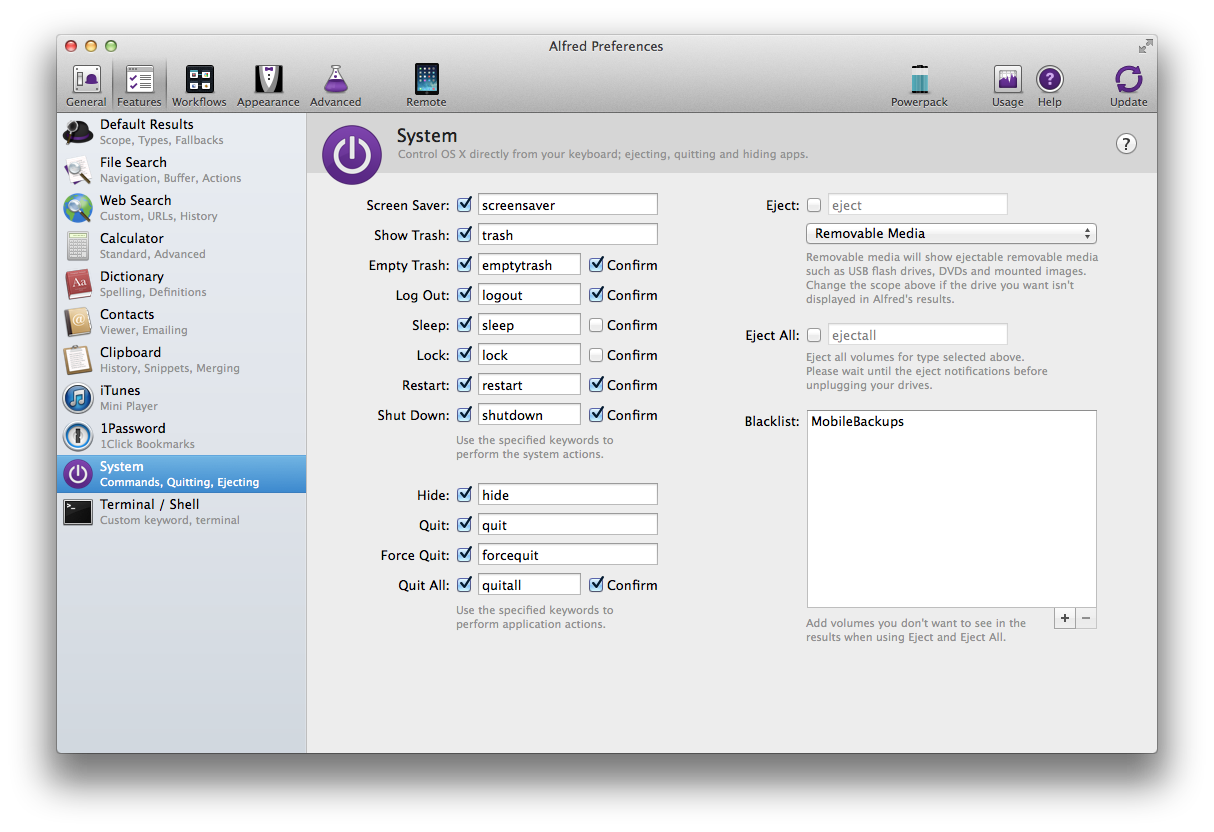Select the Features toolbar icon
The height and width of the screenshot is (832, 1214).
click(139, 80)
